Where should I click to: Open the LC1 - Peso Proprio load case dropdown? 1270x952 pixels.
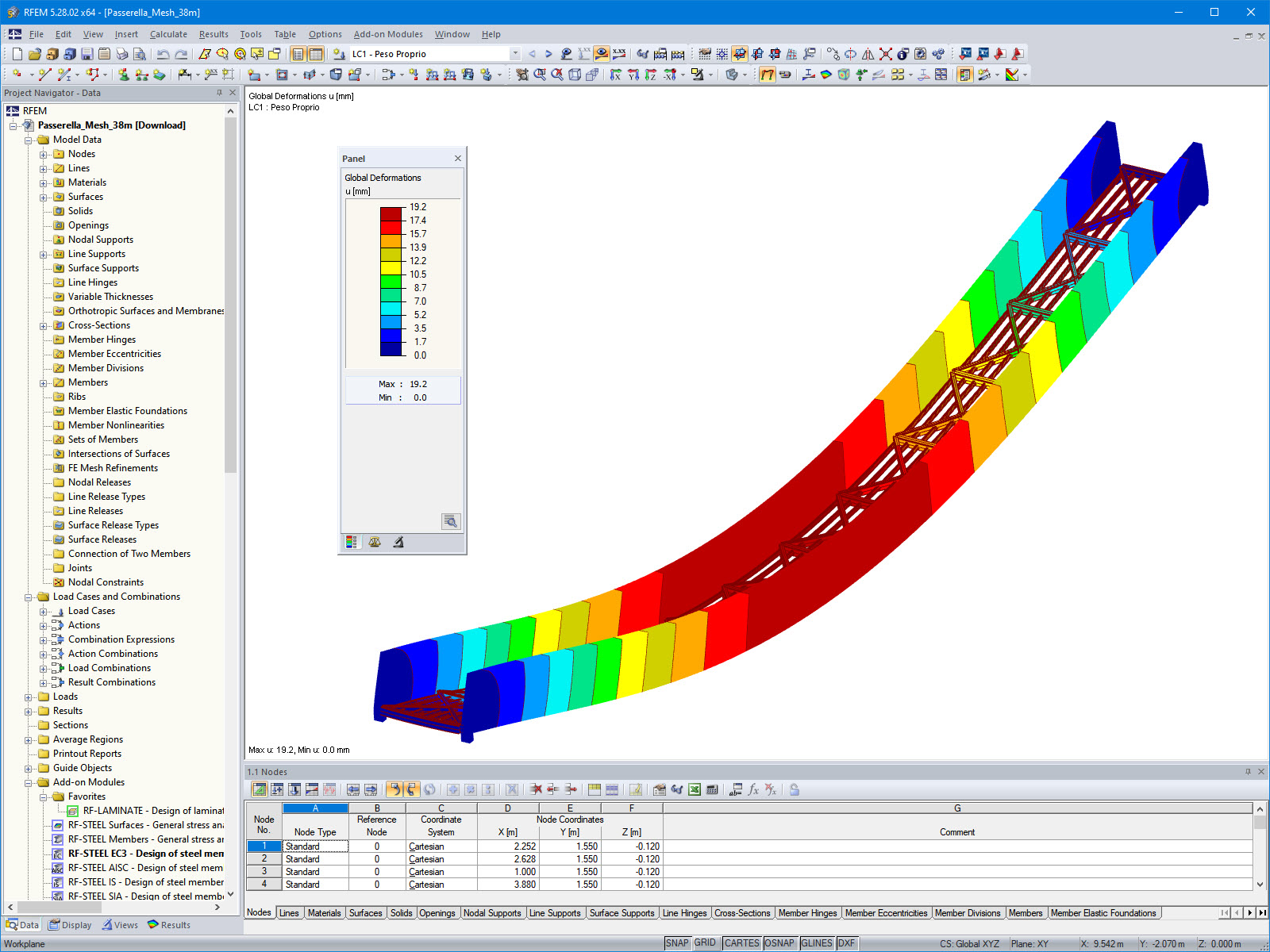515,54
